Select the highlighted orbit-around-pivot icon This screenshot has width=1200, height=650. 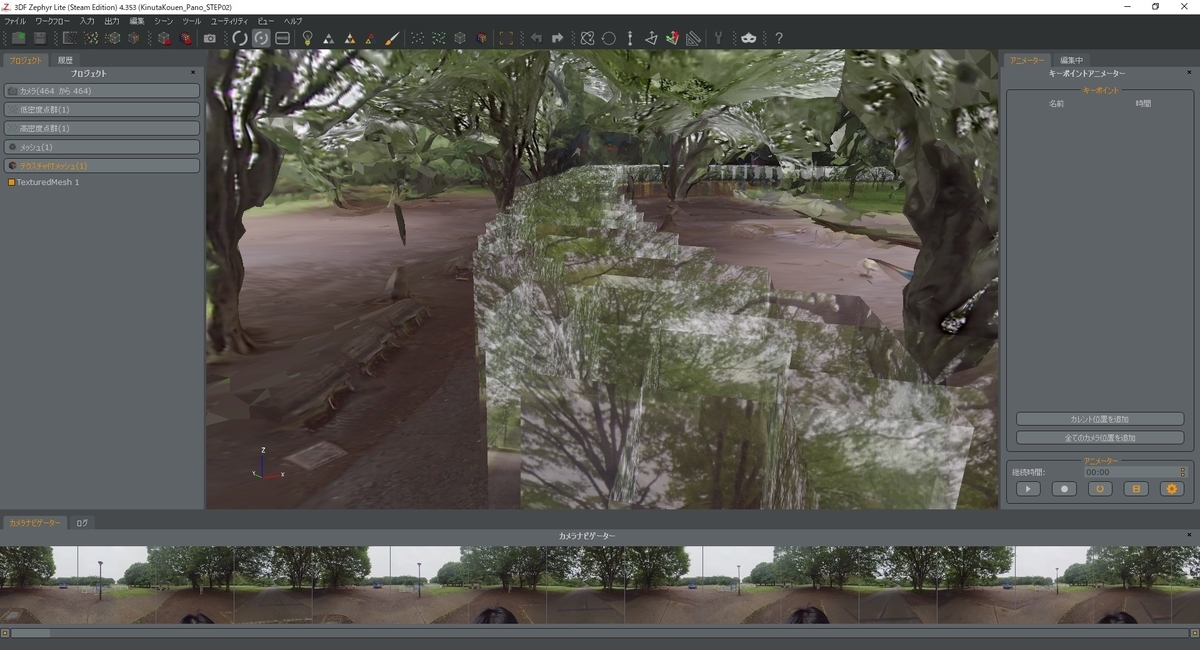point(261,38)
